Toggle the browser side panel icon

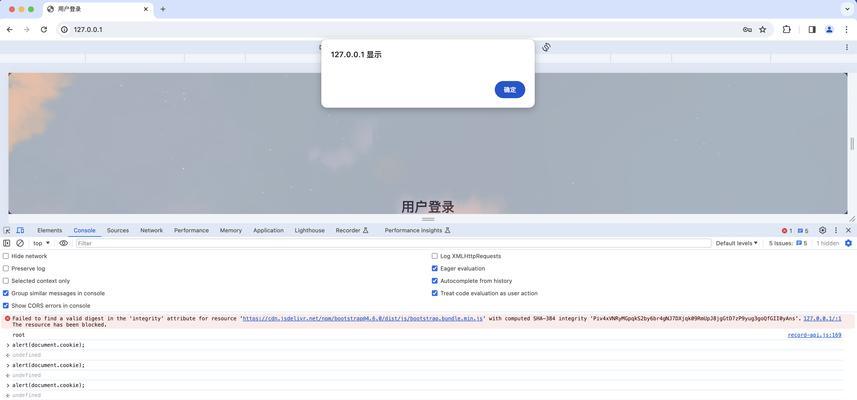pos(812,30)
